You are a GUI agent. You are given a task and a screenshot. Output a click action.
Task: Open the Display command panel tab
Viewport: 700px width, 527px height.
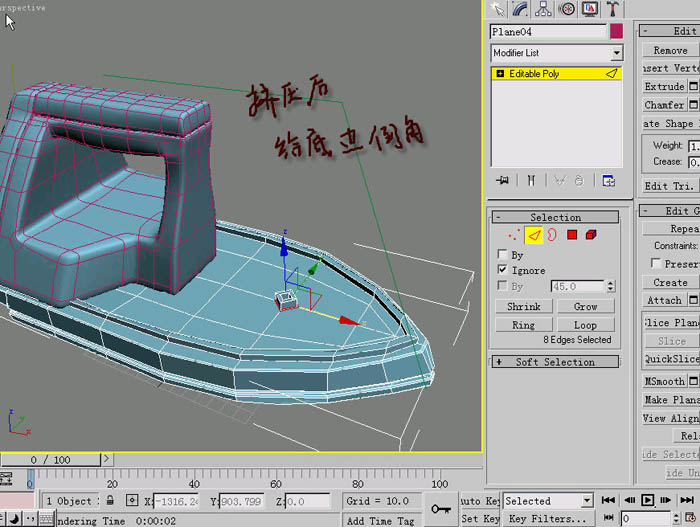590,9
